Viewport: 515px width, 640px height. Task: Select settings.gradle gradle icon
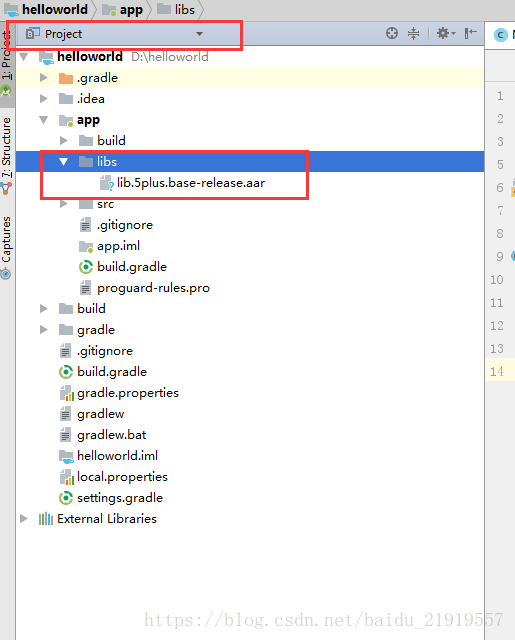coord(66,498)
